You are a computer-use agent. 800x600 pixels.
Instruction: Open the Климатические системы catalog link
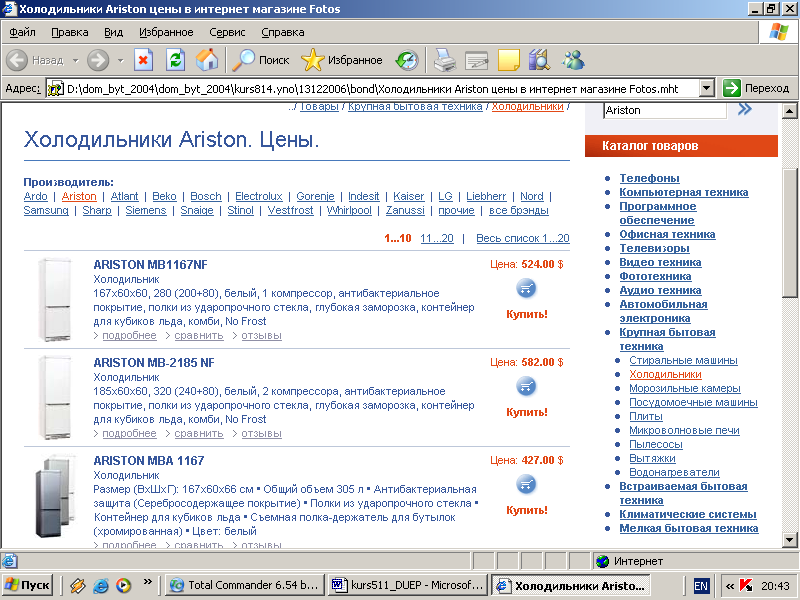tap(688, 514)
